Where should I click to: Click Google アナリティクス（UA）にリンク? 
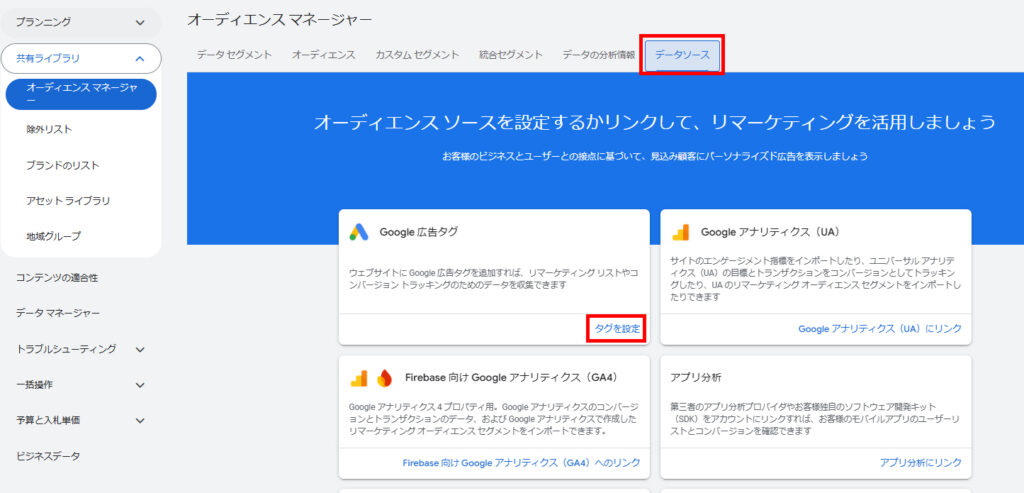pos(879,328)
